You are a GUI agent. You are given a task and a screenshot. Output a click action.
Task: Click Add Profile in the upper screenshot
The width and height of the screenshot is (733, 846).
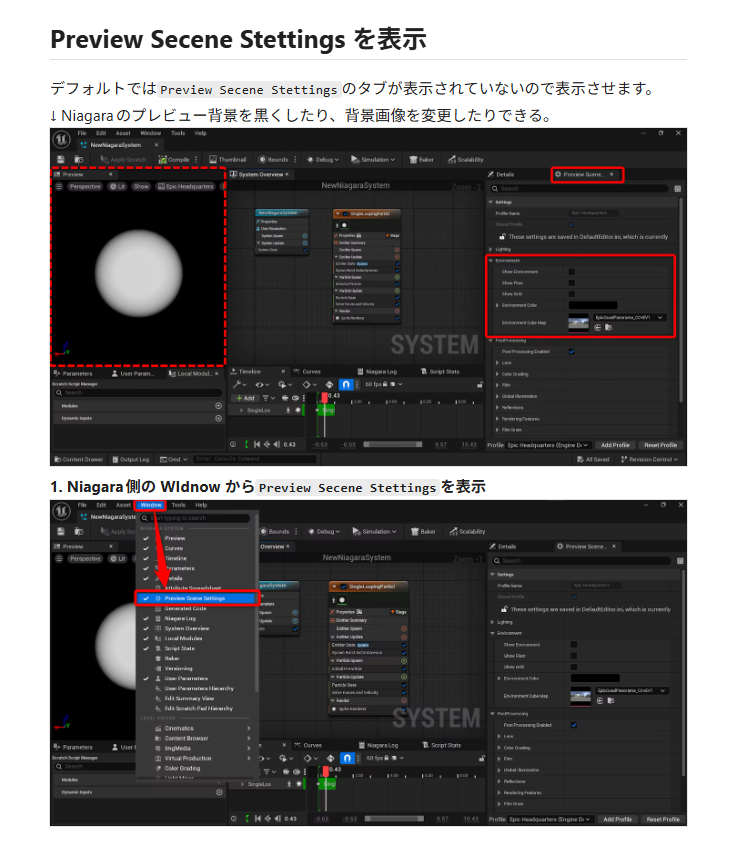tap(615, 445)
